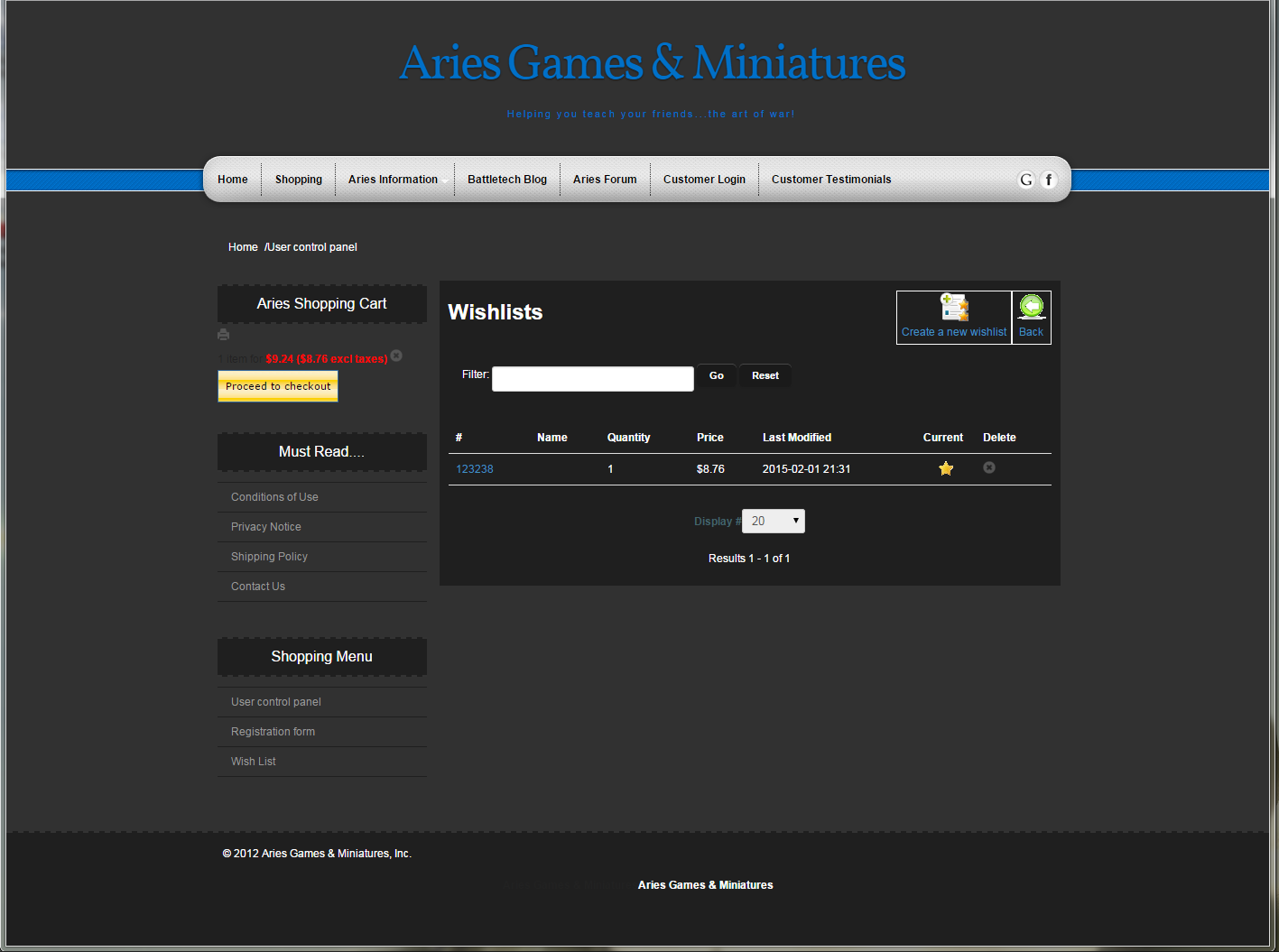Sort wishlists by Price column header

[710, 438]
